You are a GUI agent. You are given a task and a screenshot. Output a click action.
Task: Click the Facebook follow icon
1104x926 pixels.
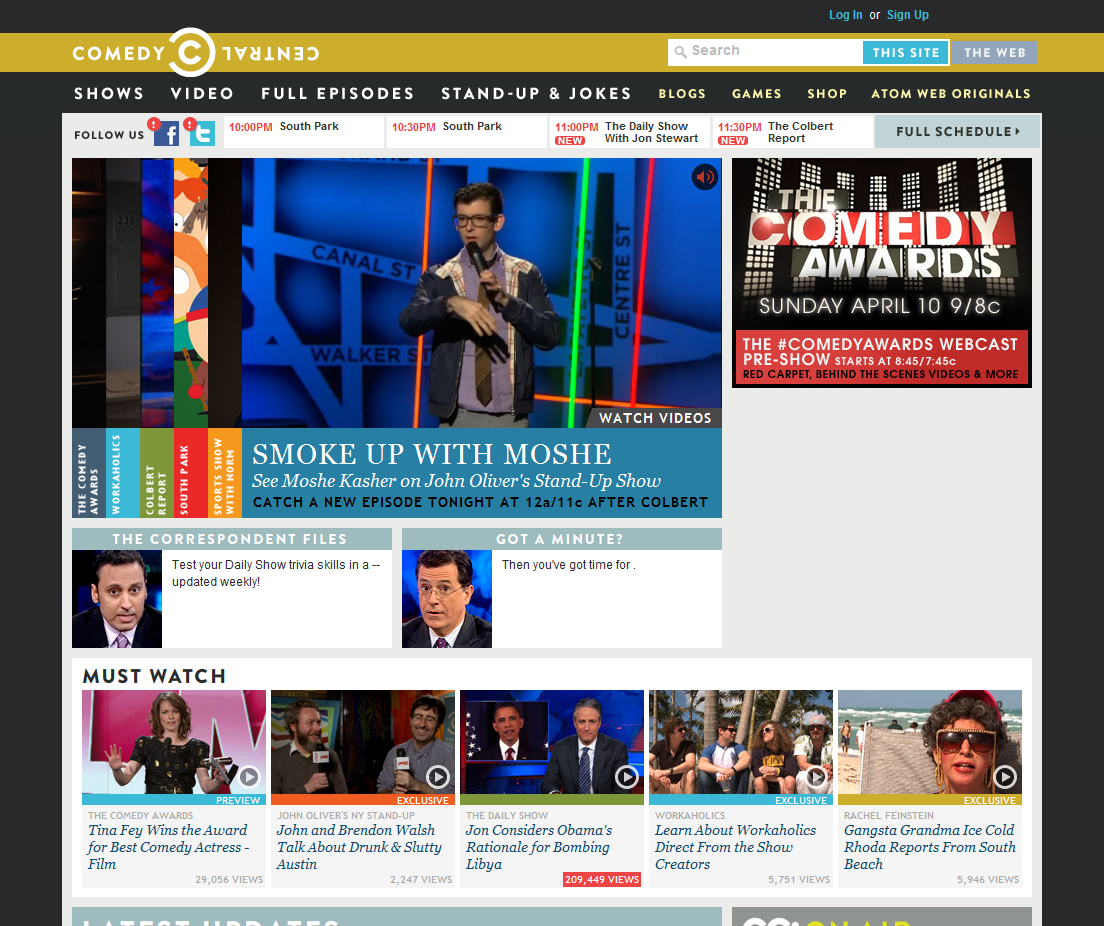(166, 134)
